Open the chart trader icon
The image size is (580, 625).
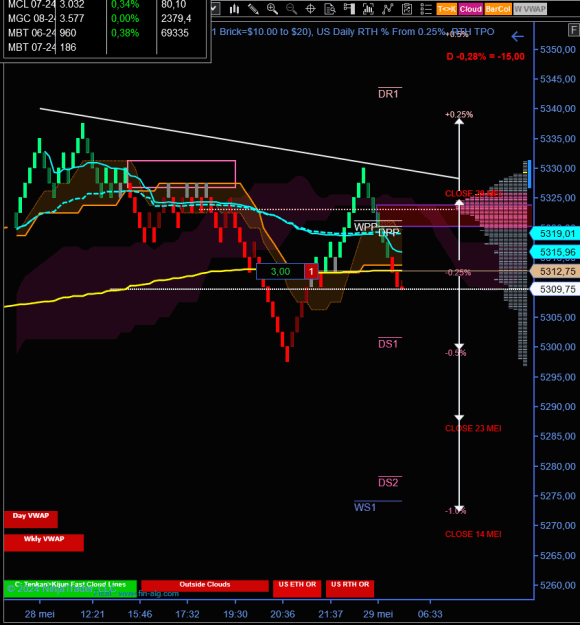point(349,9)
